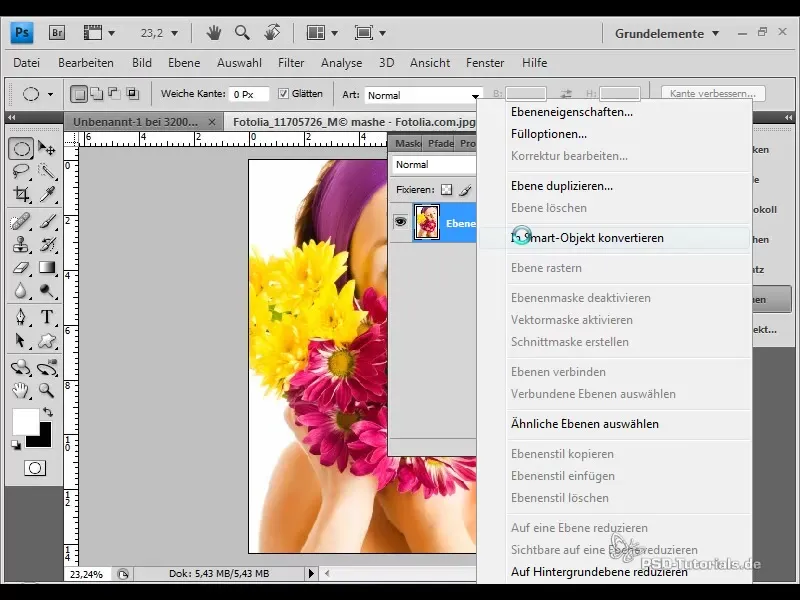Choose Add to selection mode

pyautogui.click(x=96, y=94)
